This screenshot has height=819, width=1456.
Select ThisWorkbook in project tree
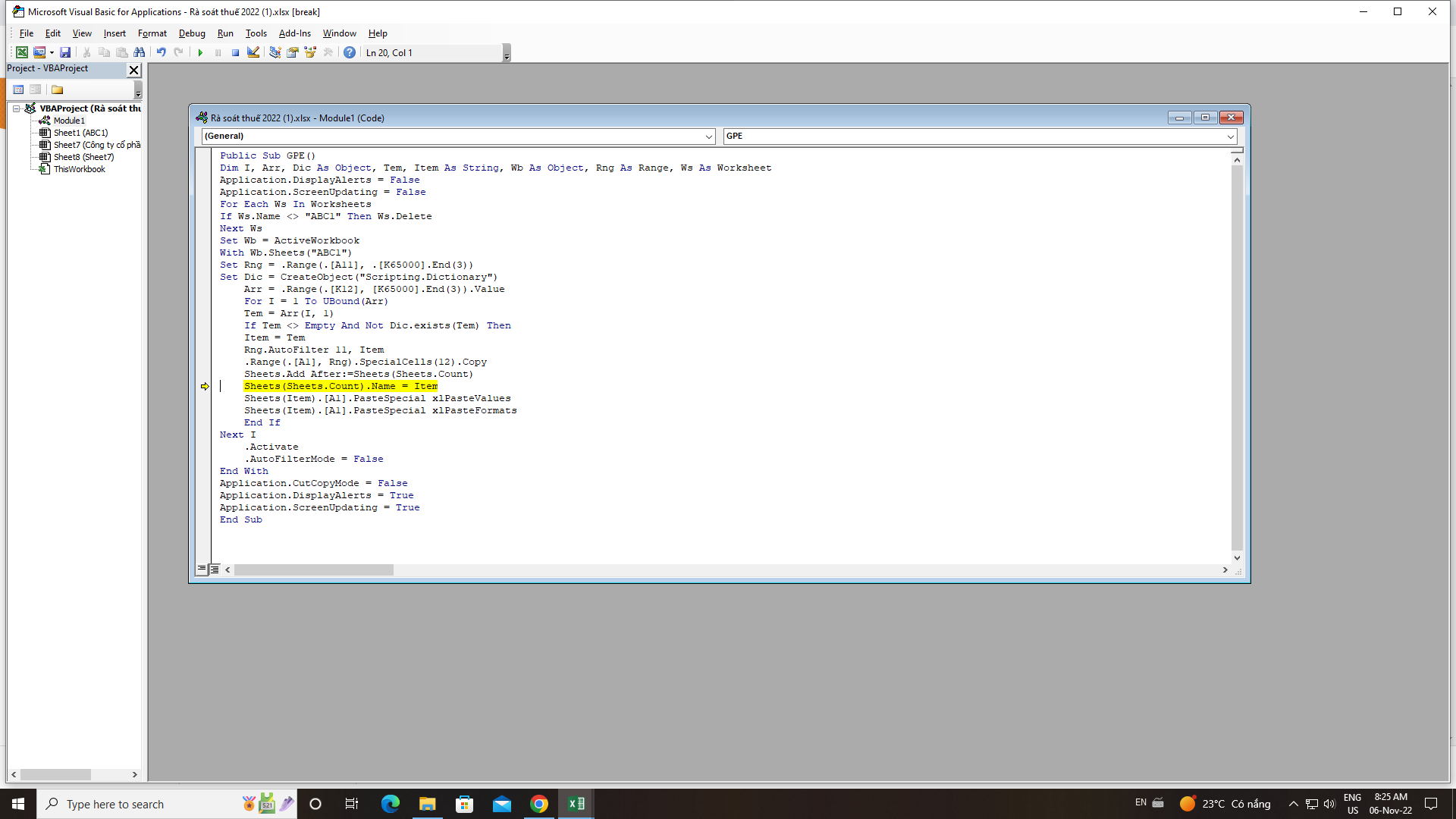tap(79, 169)
